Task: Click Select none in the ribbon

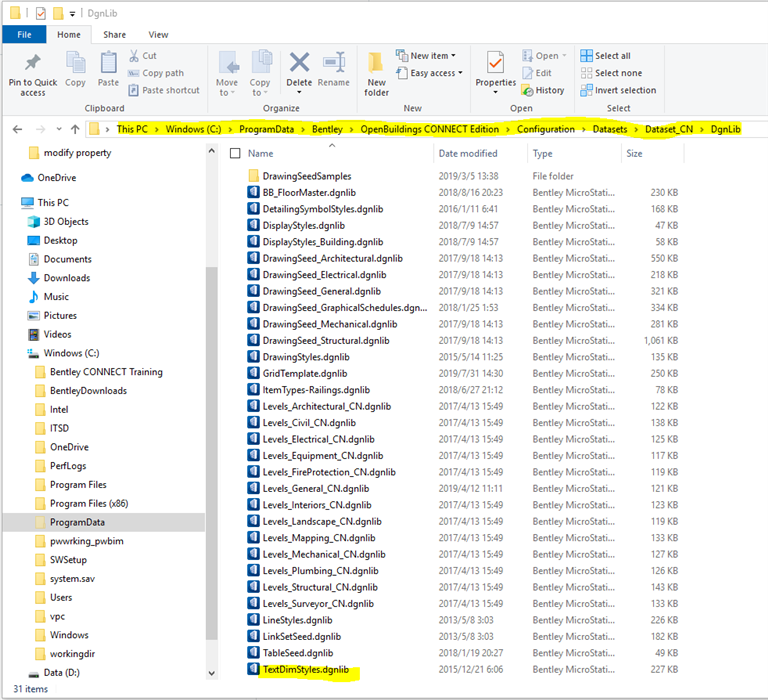Action: 611,73
